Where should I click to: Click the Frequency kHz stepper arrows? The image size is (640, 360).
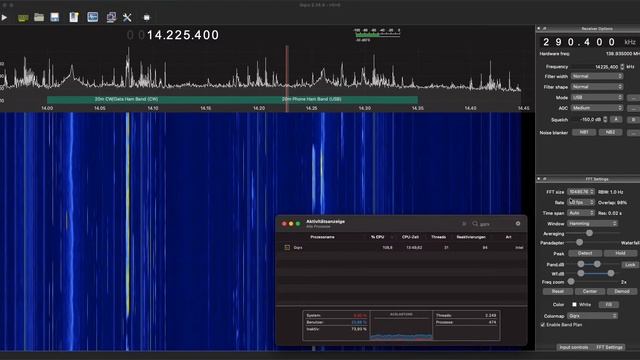pyautogui.click(x=622, y=67)
